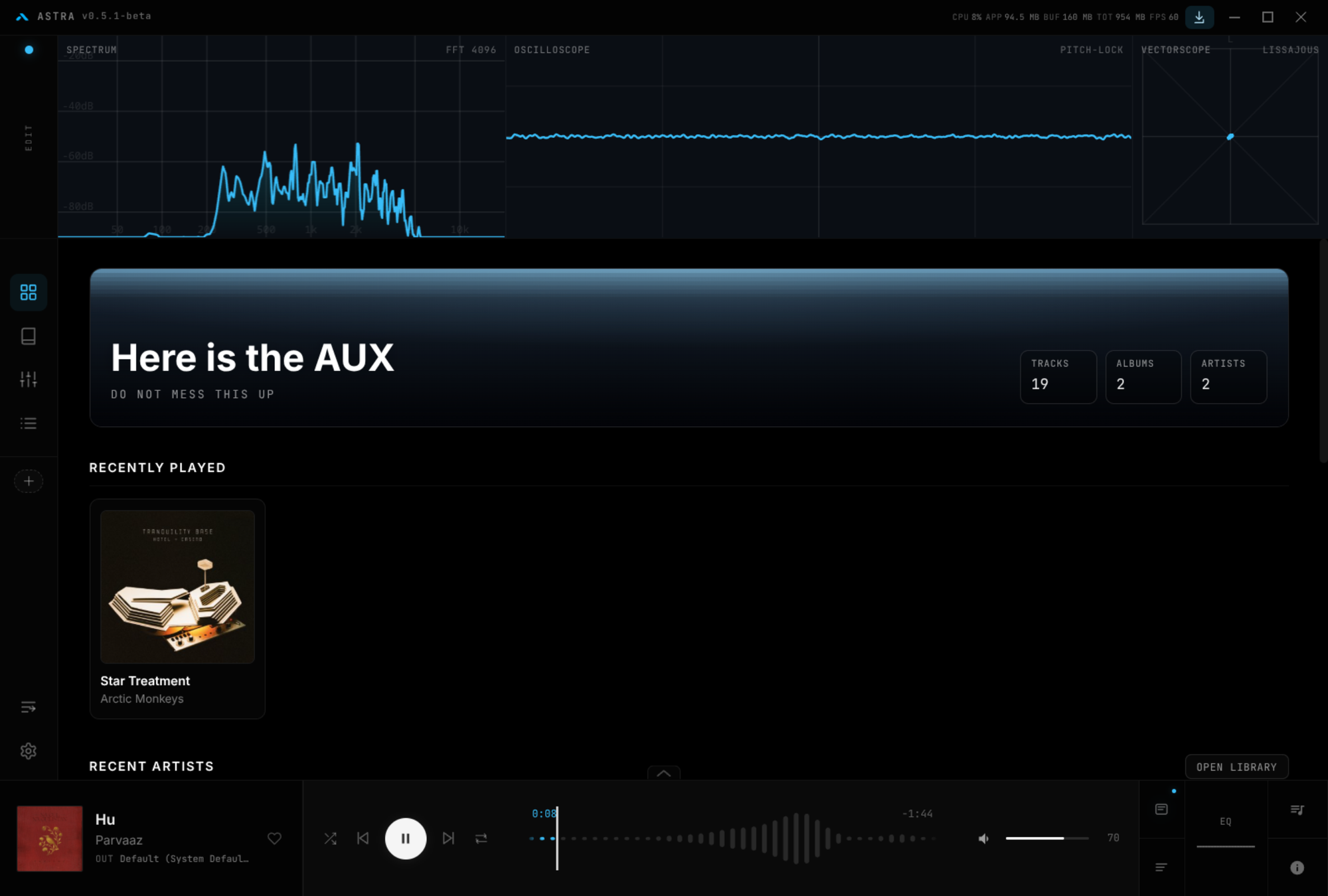
Task: Open track info icon
Action: coord(1297,867)
